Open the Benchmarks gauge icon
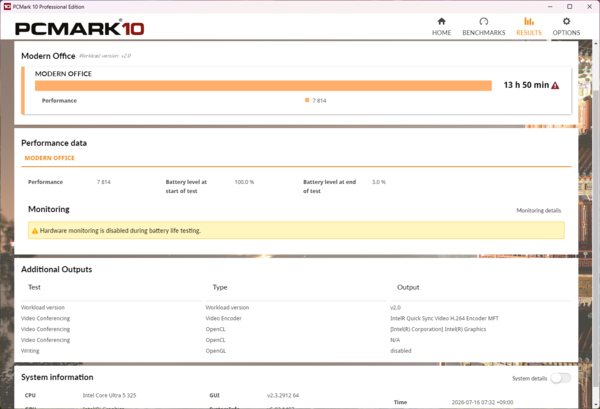The height and width of the screenshot is (409, 600). pyautogui.click(x=484, y=21)
